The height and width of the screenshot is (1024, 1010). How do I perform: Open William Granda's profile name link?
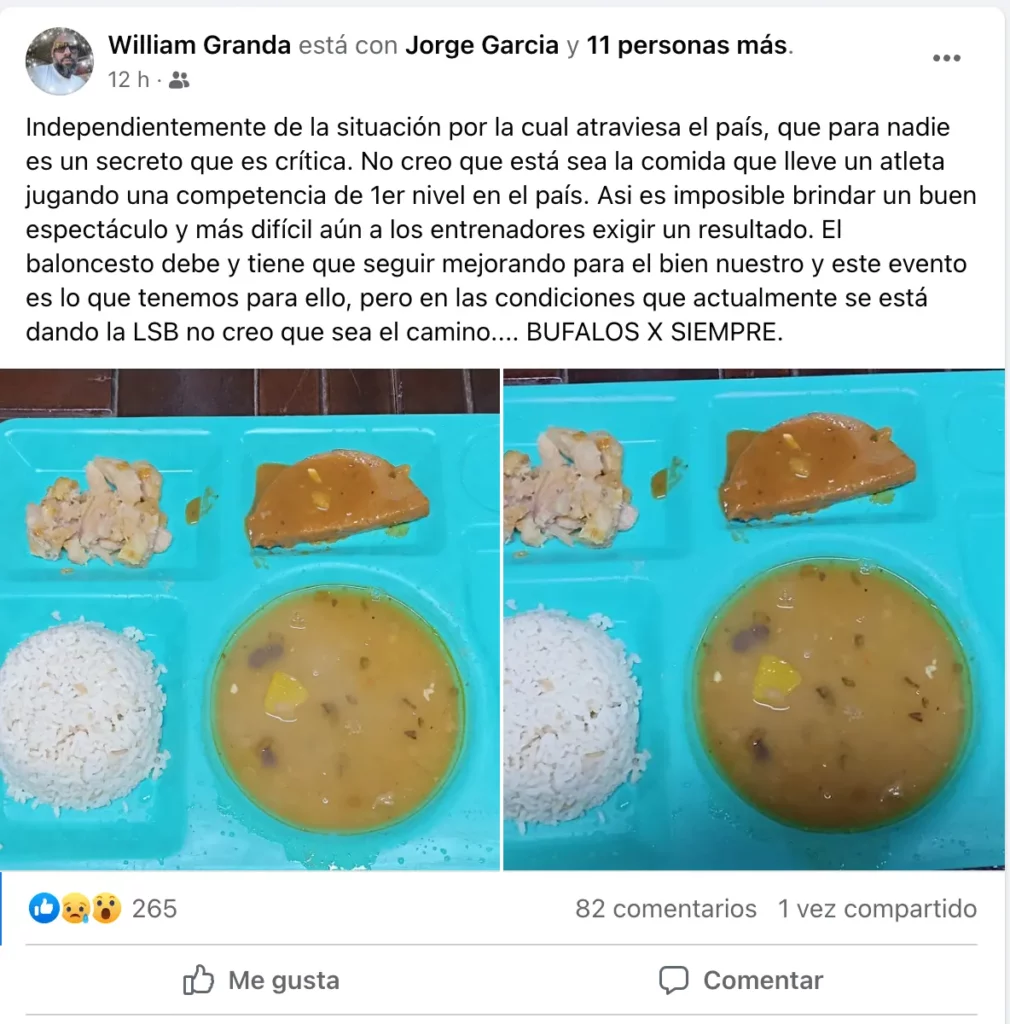click(x=199, y=45)
